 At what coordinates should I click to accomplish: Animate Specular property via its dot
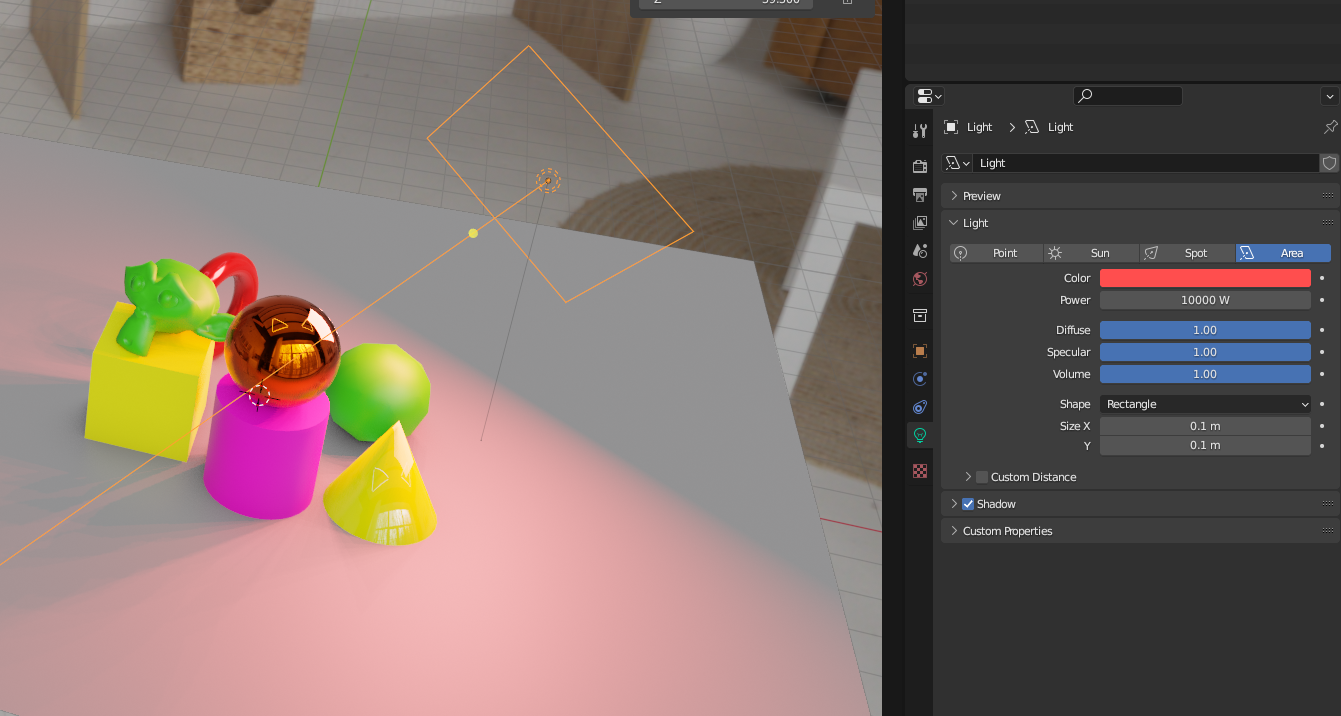[1322, 352]
